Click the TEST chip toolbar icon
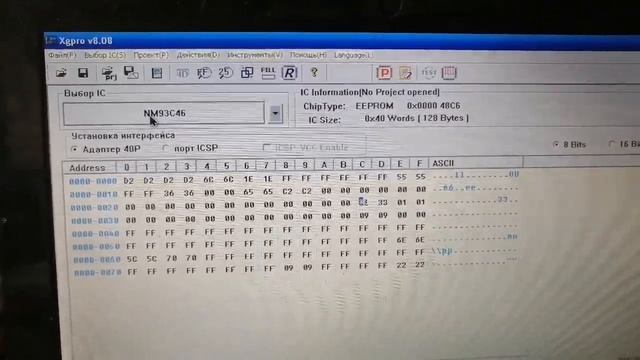Screen dimensions: 640x360 [429, 73]
